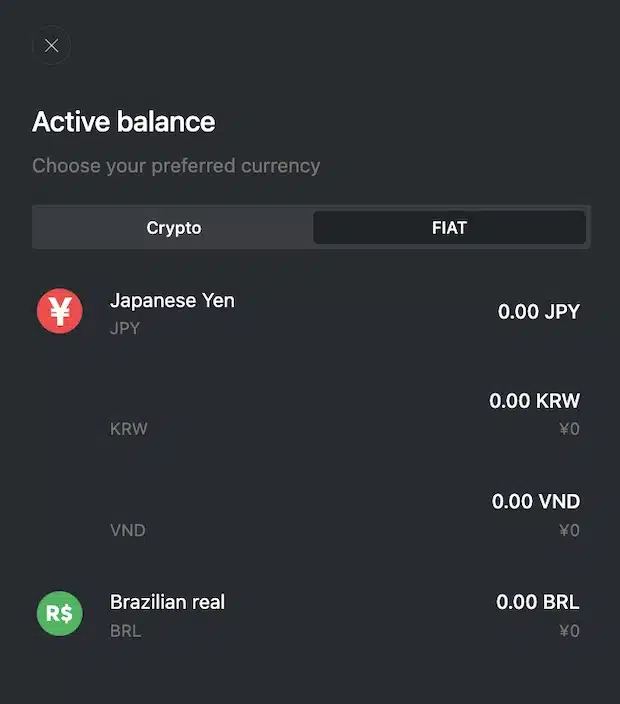Click the green Brazilian real R$ icon
The image size is (620, 704).
coord(60,613)
